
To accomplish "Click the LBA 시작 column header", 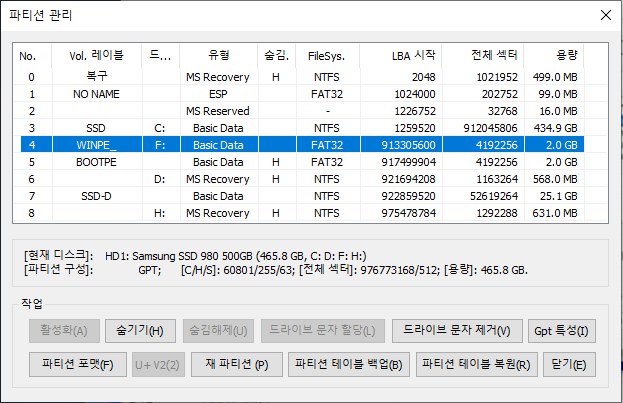I will [400, 56].
